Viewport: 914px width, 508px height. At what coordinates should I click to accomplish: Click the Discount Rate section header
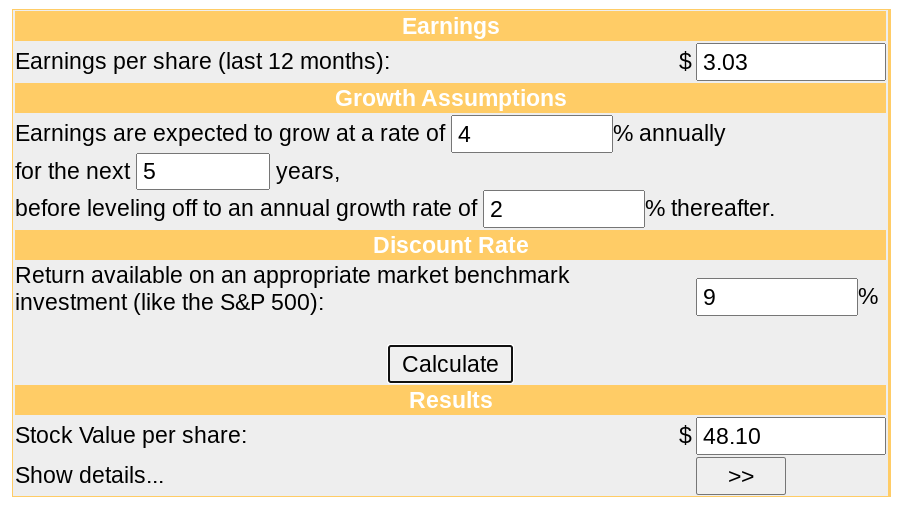coord(450,245)
